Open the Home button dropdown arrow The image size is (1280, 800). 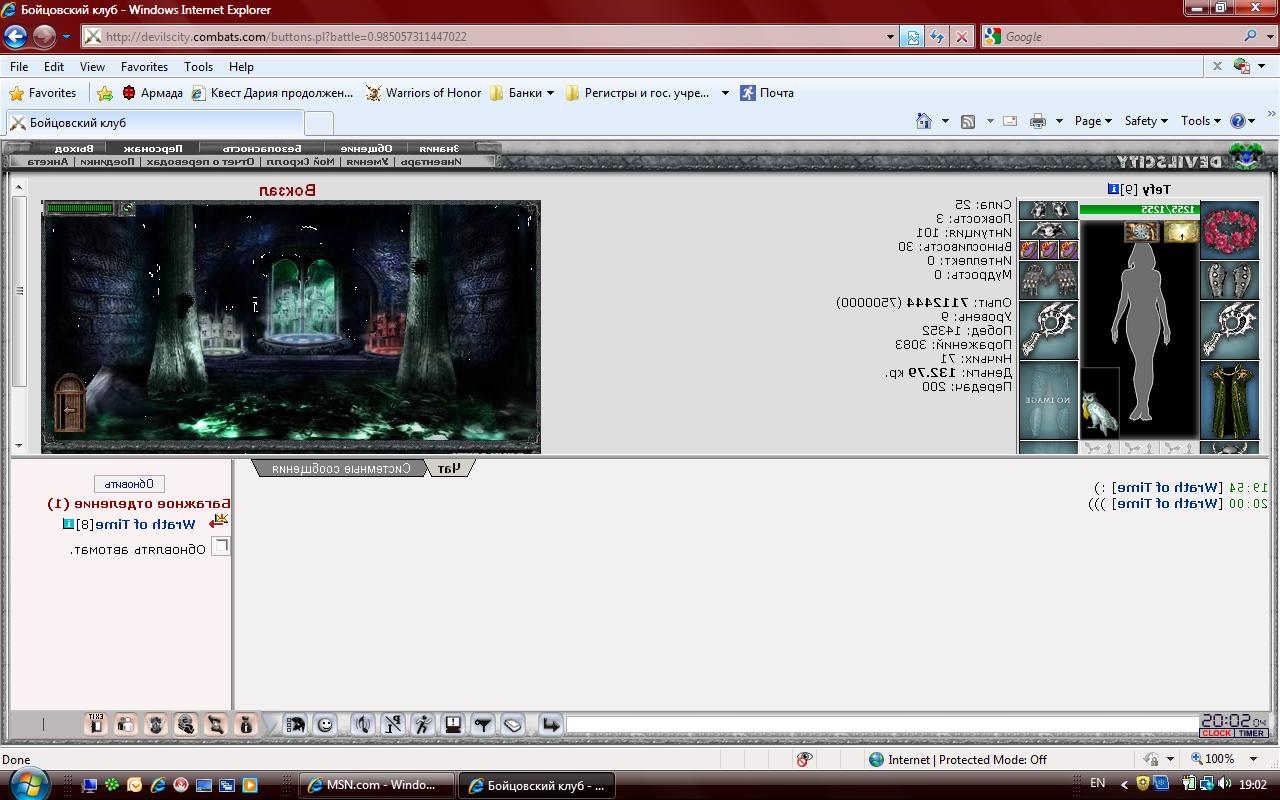click(x=945, y=121)
